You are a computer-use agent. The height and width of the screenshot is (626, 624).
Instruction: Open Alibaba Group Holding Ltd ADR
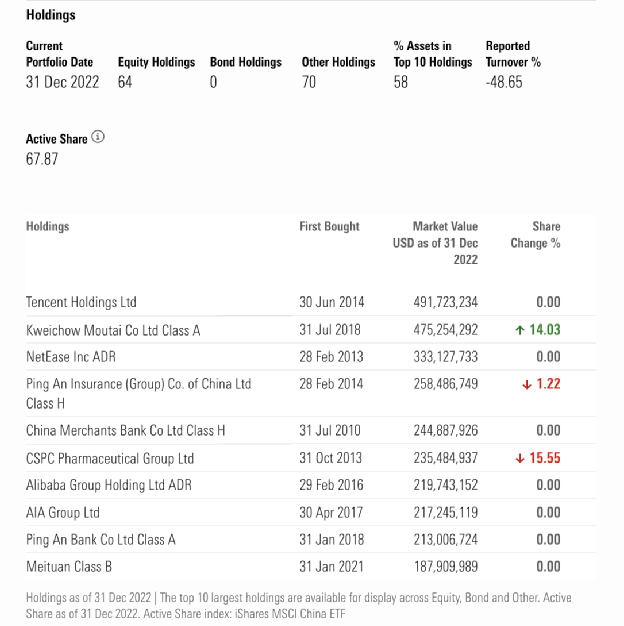pyautogui.click(x=109, y=485)
